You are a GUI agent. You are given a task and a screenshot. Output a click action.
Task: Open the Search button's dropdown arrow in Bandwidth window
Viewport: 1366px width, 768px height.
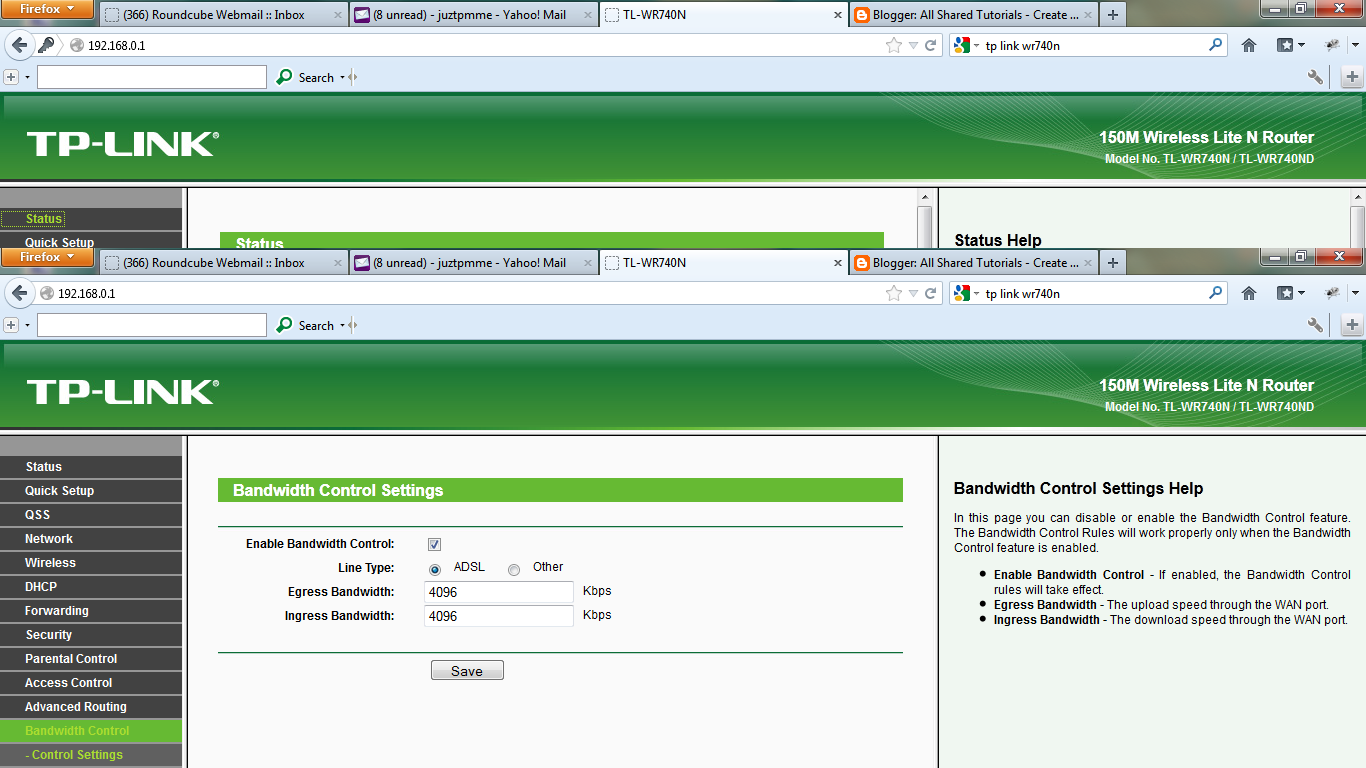pyautogui.click(x=342, y=325)
